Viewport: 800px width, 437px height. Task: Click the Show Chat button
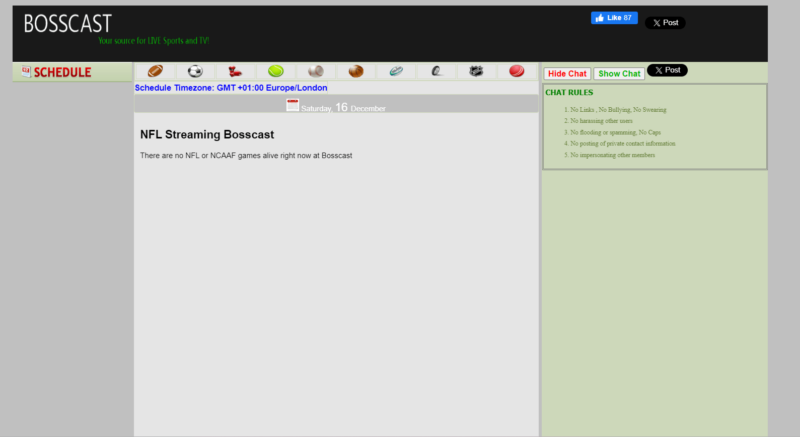coord(619,73)
